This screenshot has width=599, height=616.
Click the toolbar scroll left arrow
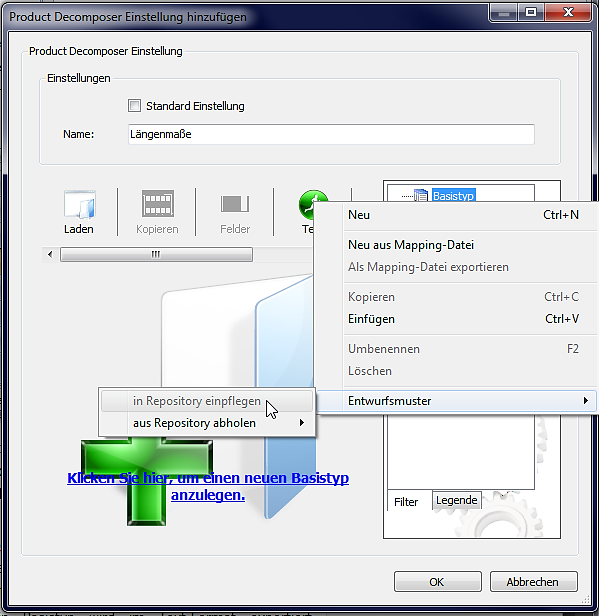[x=50, y=254]
